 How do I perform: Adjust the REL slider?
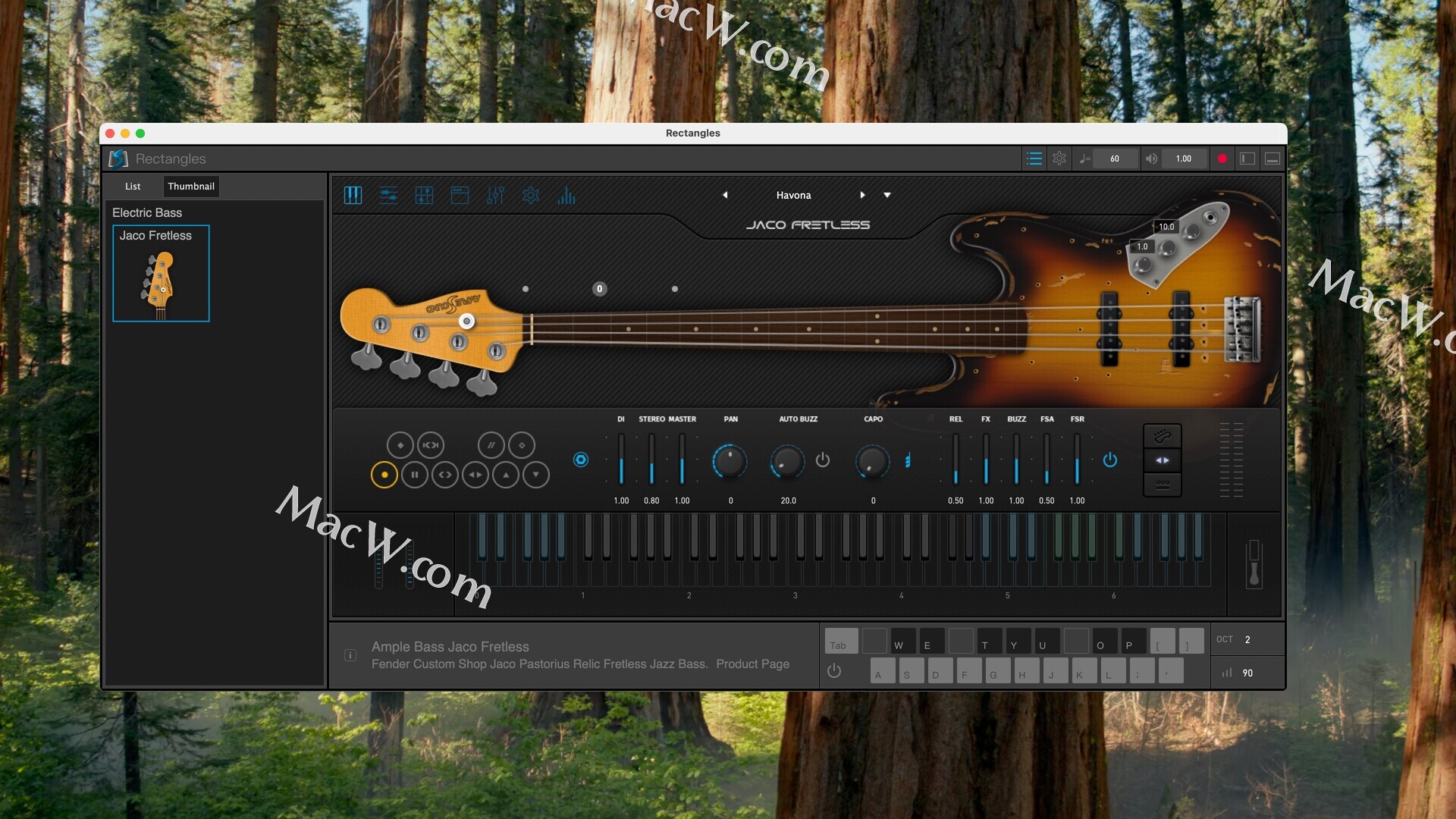tap(955, 460)
